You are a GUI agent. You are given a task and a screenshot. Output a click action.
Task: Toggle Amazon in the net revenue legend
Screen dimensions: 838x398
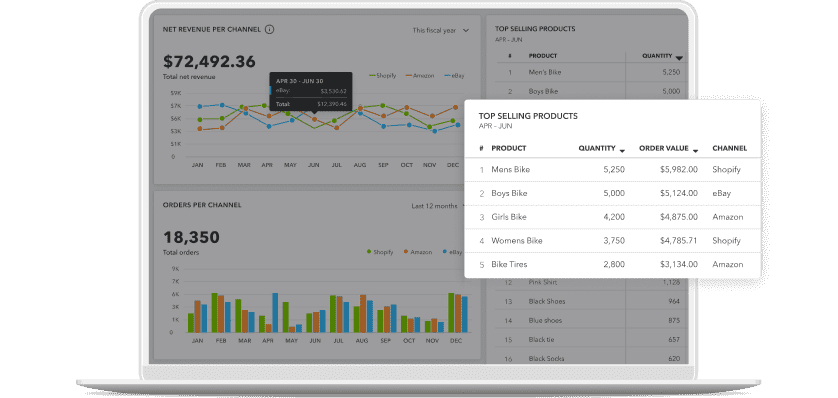(x=420, y=76)
